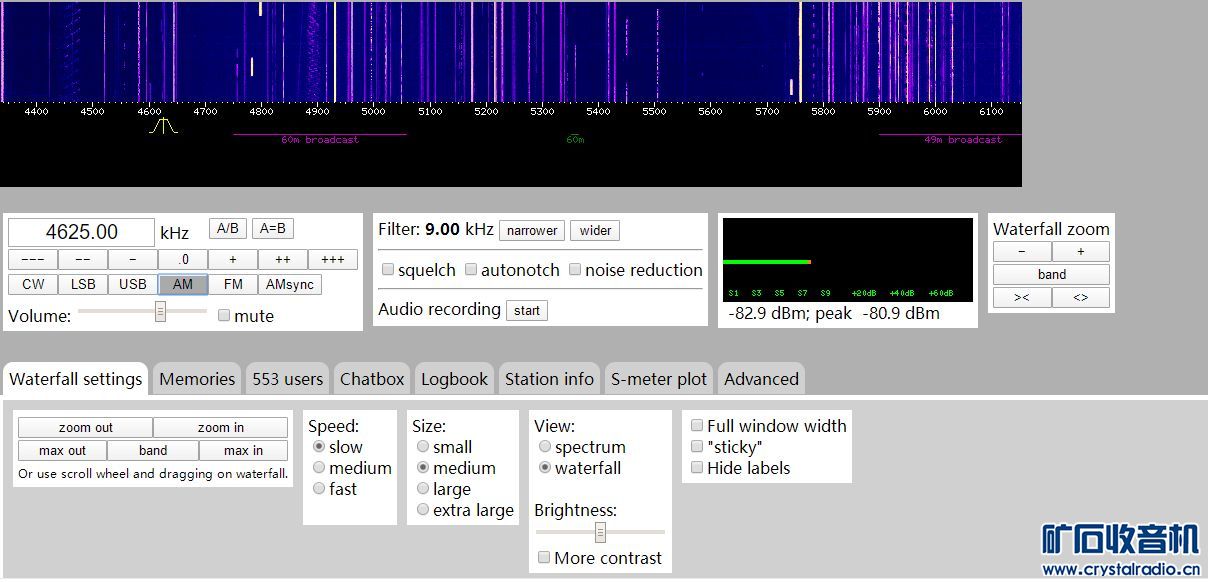Click the waterfall zoom minus button
This screenshot has width=1208, height=582.
[1021, 252]
